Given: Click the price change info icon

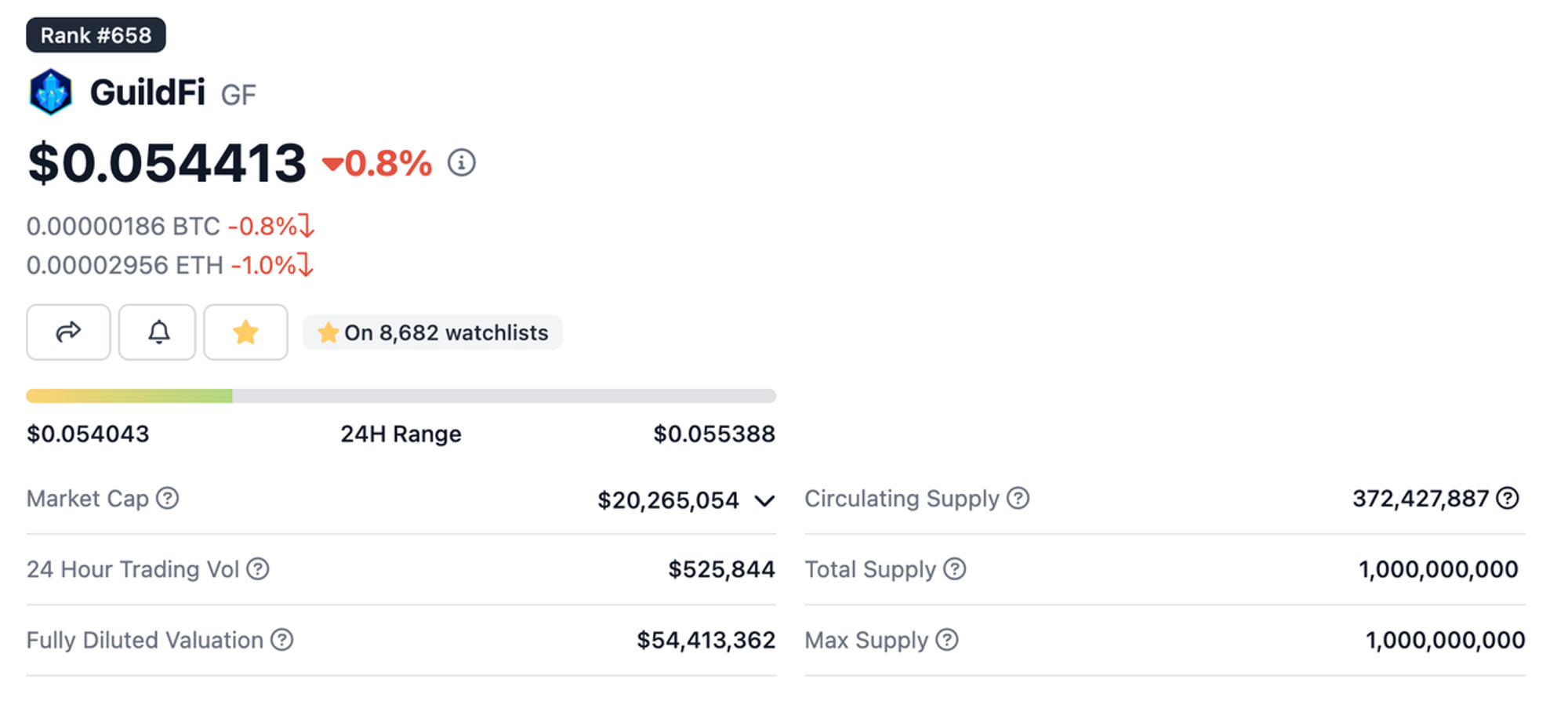Looking at the screenshot, I should 462,163.
